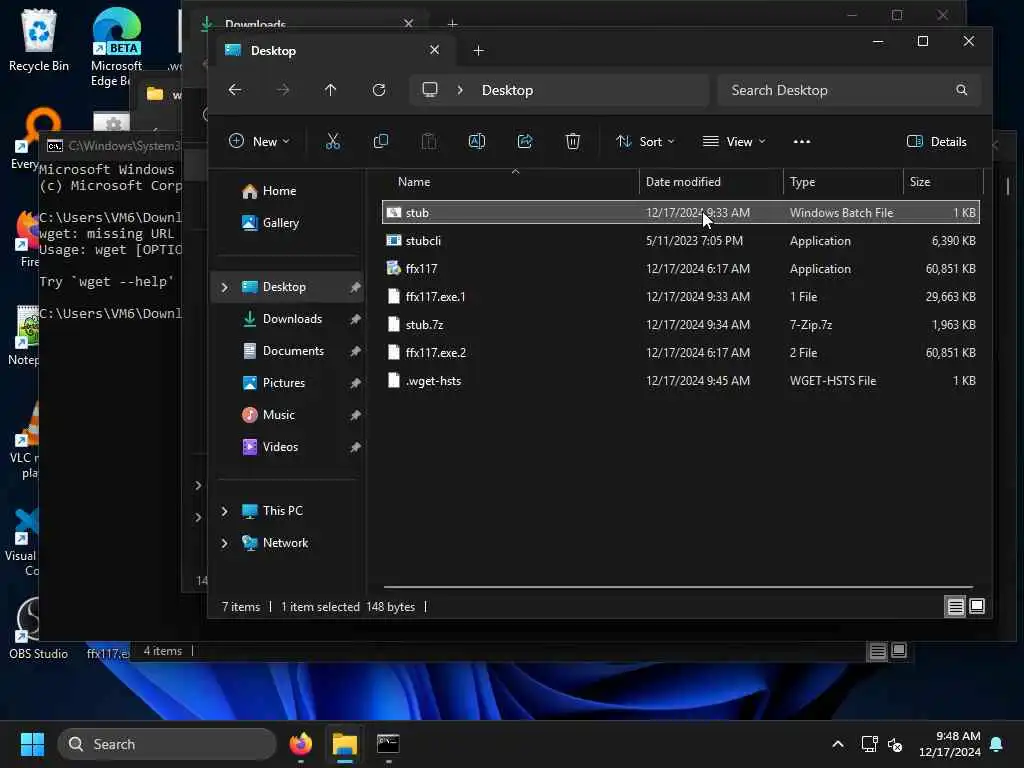This screenshot has width=1024, height=768.
Task: Click taskbar Search box
Action: pyautogui.click(x=167, y=744)
